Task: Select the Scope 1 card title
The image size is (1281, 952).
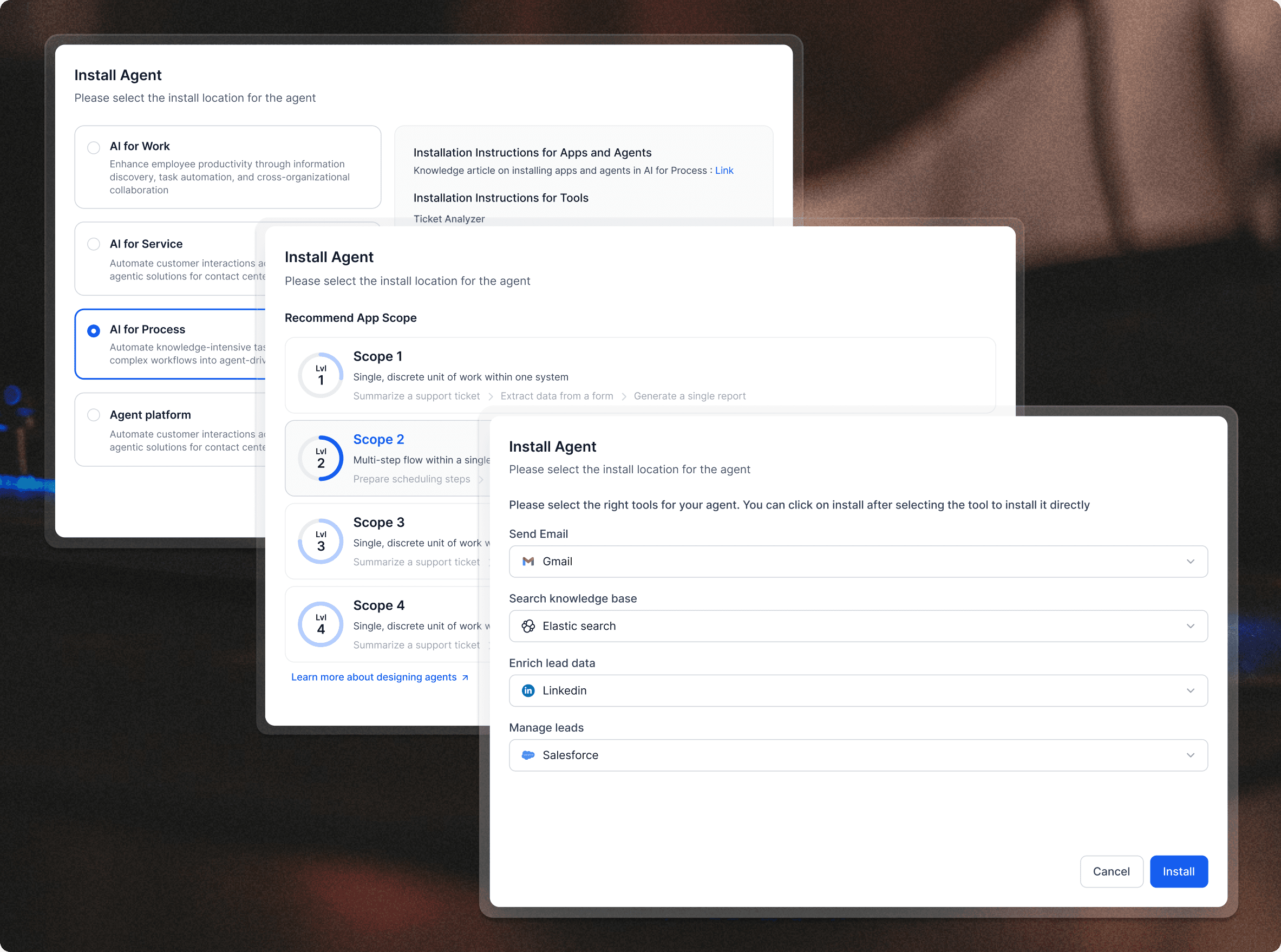Action: 377,356
